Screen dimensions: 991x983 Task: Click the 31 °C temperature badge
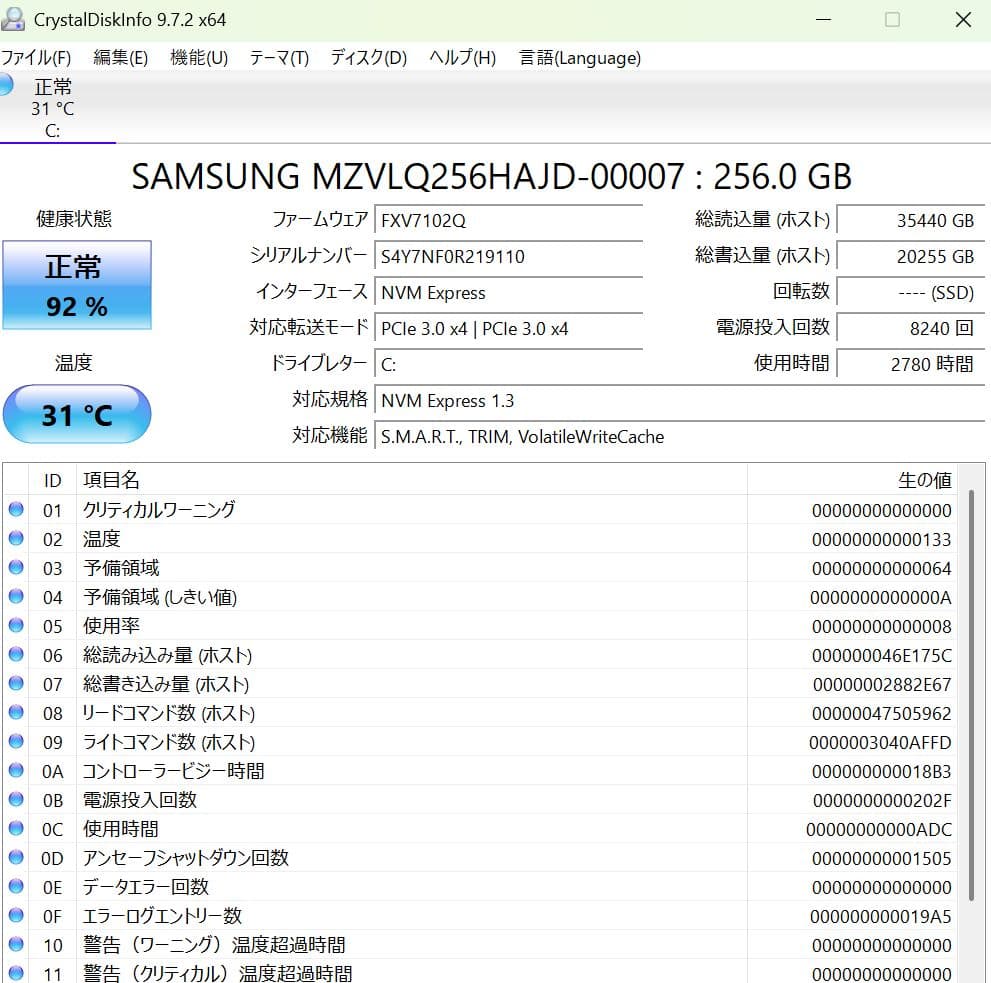click(x=77, y=414)
